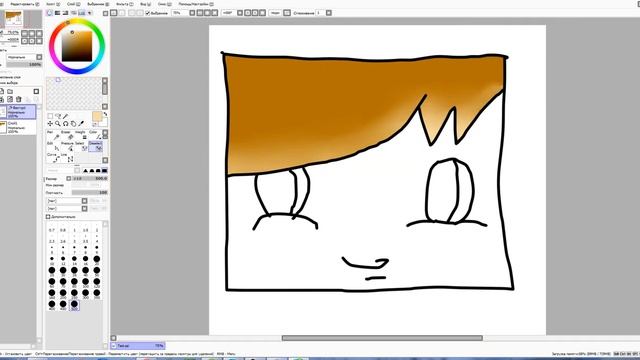Delete the selected layer with trash icon
This screenshot has height=360, width=640.
(x=18, y=99)
